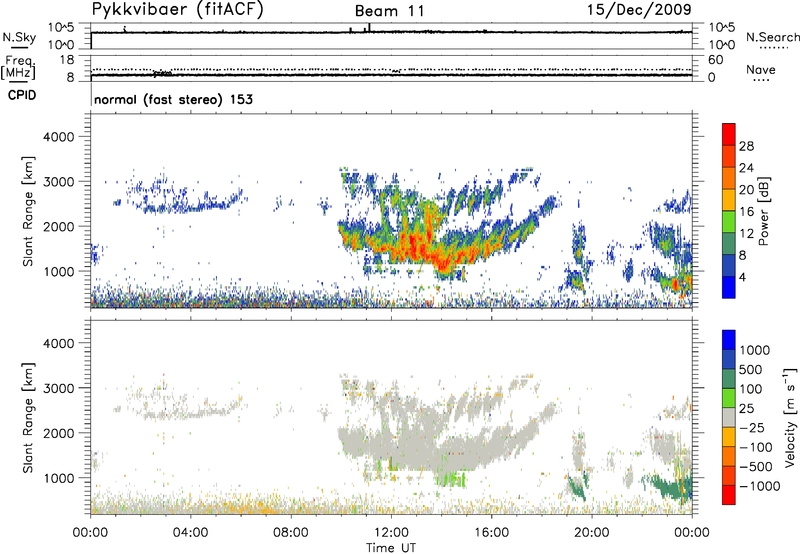The image size is (800, 554).
Task: Click the '16:00' time tick label
Action: (491, 533)
